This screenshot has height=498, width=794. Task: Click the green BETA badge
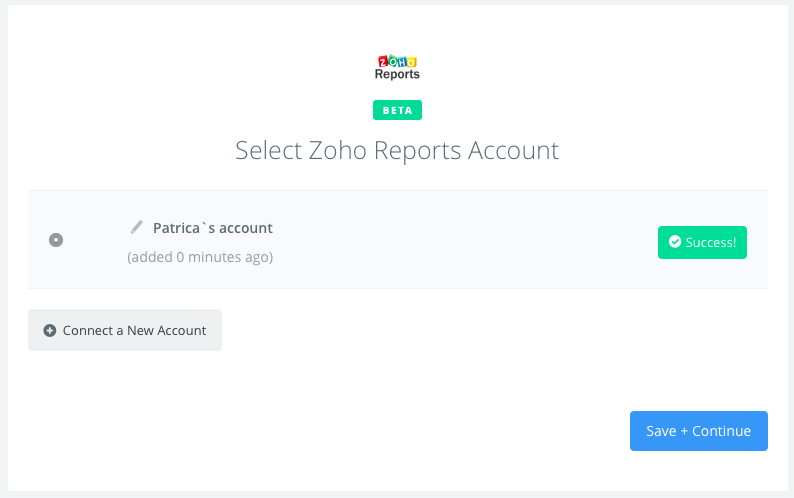coord(397,110)
